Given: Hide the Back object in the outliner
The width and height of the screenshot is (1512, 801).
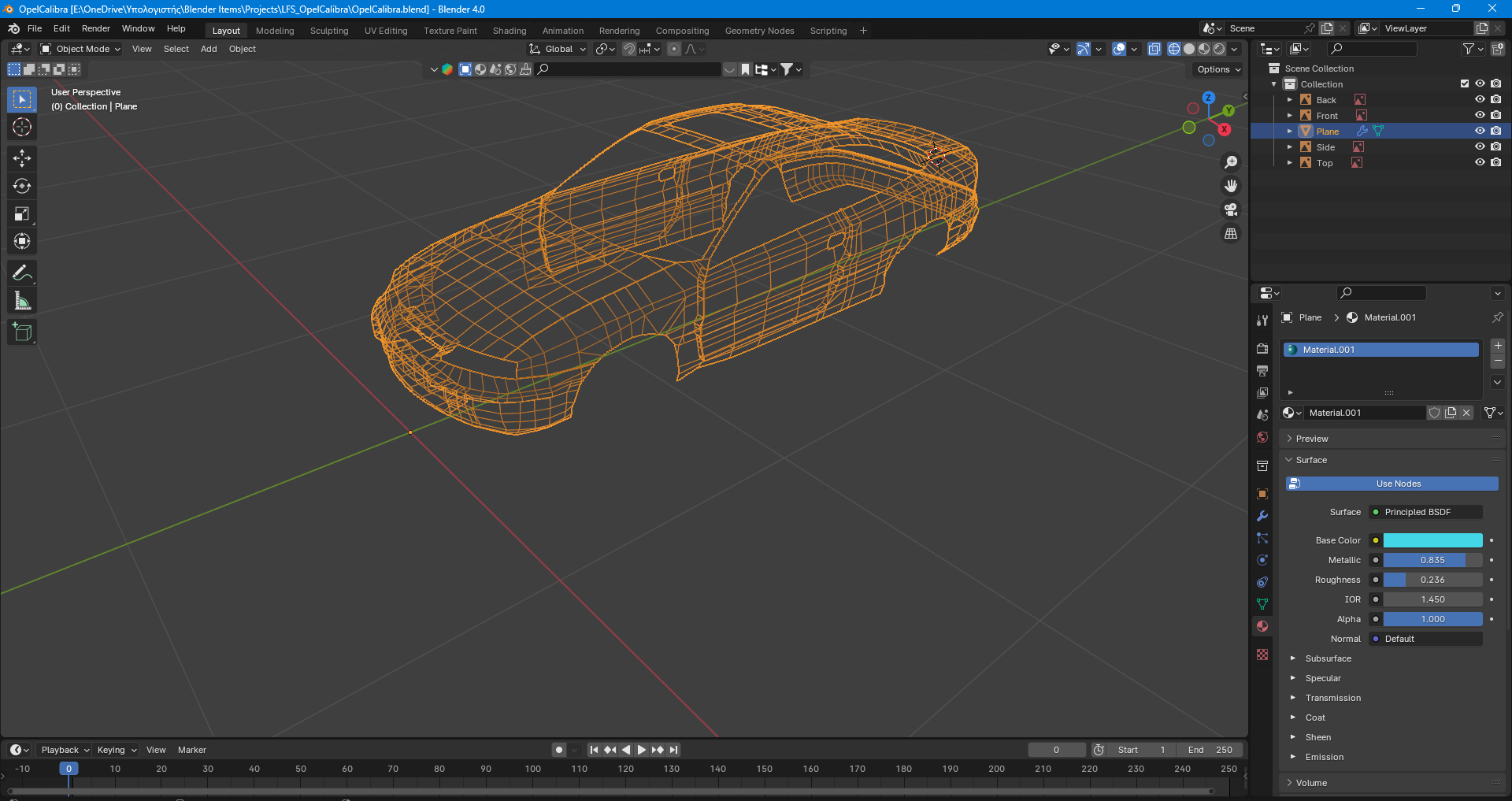Looking at the screenshot, I should click(x=1480, y=99).
